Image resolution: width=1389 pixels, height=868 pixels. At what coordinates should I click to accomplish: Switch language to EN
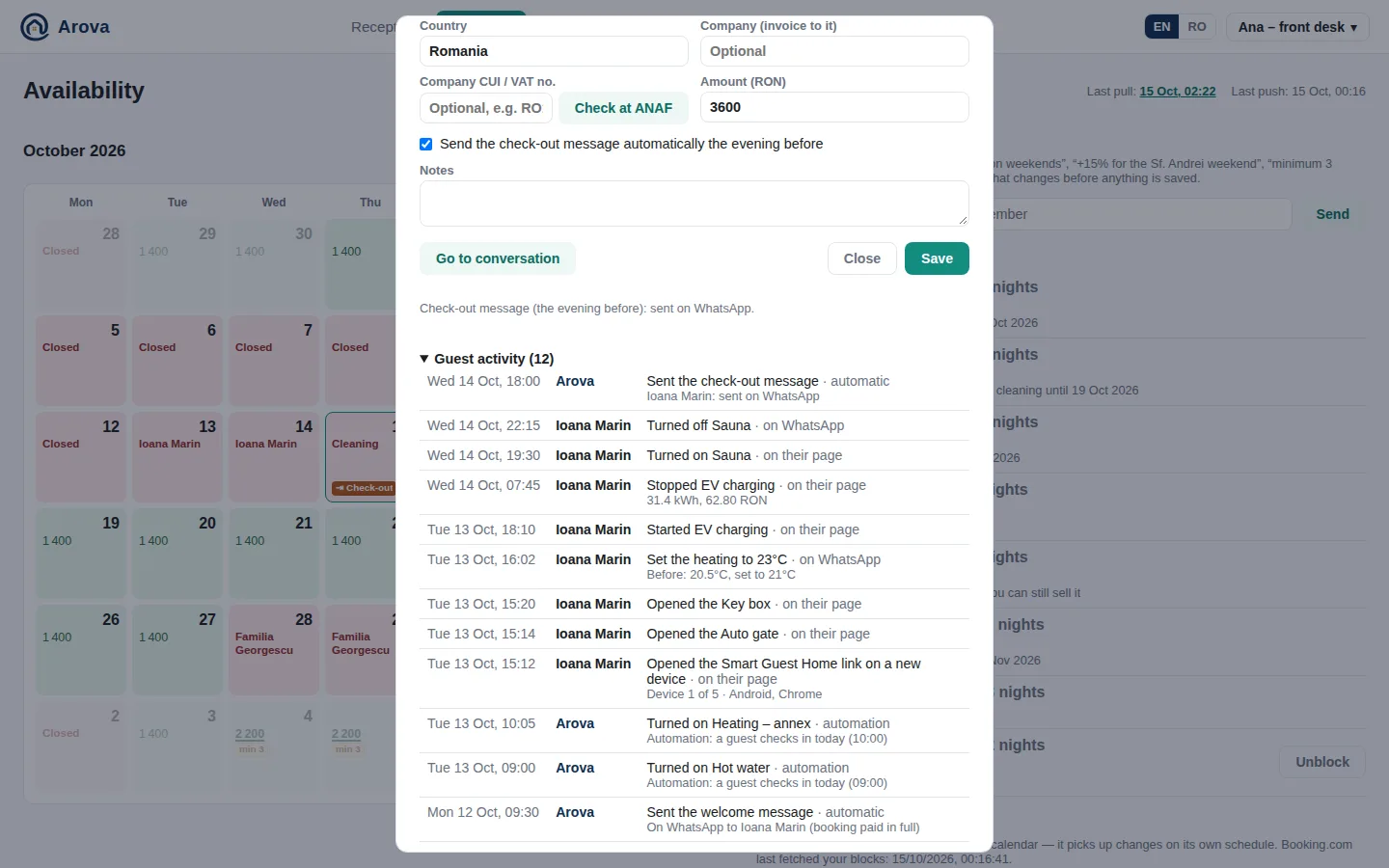(x=1161, y=27)
